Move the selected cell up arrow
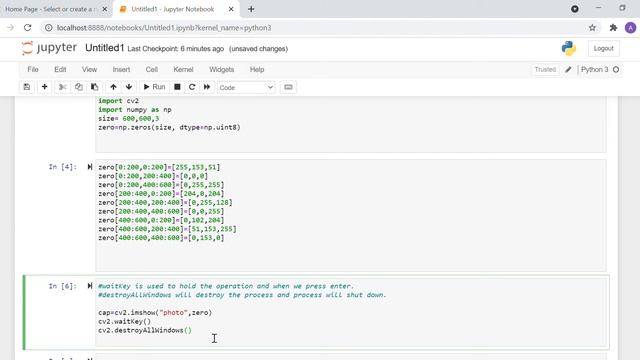The image size is (640, 360). pyautogui.click(x=113, y=87)
